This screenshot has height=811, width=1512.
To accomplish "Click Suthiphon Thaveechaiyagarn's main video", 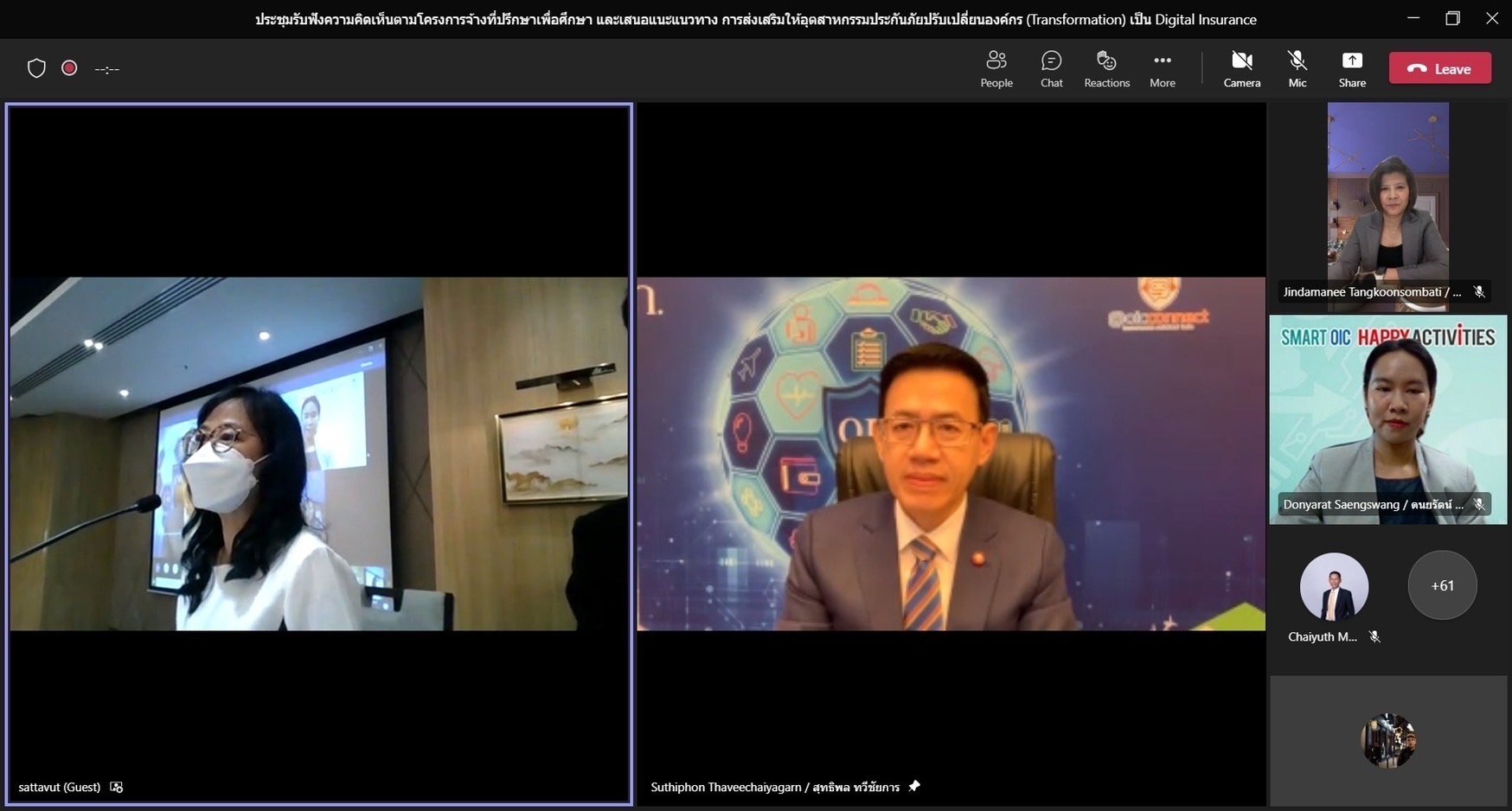I will tap(950, 454).
